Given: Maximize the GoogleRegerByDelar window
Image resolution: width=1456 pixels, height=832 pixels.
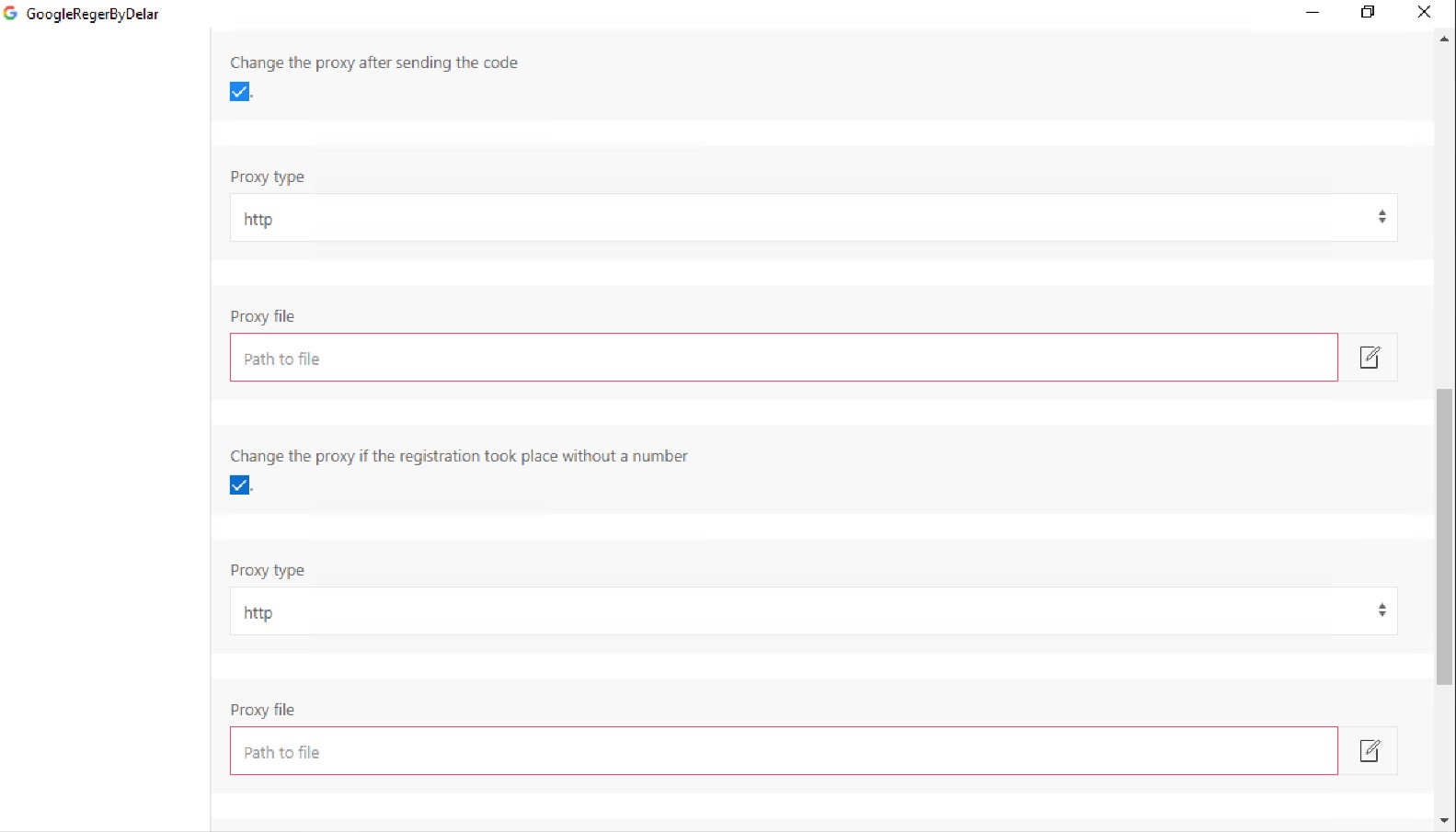Looking at the screenshot, I should [x=1368, y=13].
